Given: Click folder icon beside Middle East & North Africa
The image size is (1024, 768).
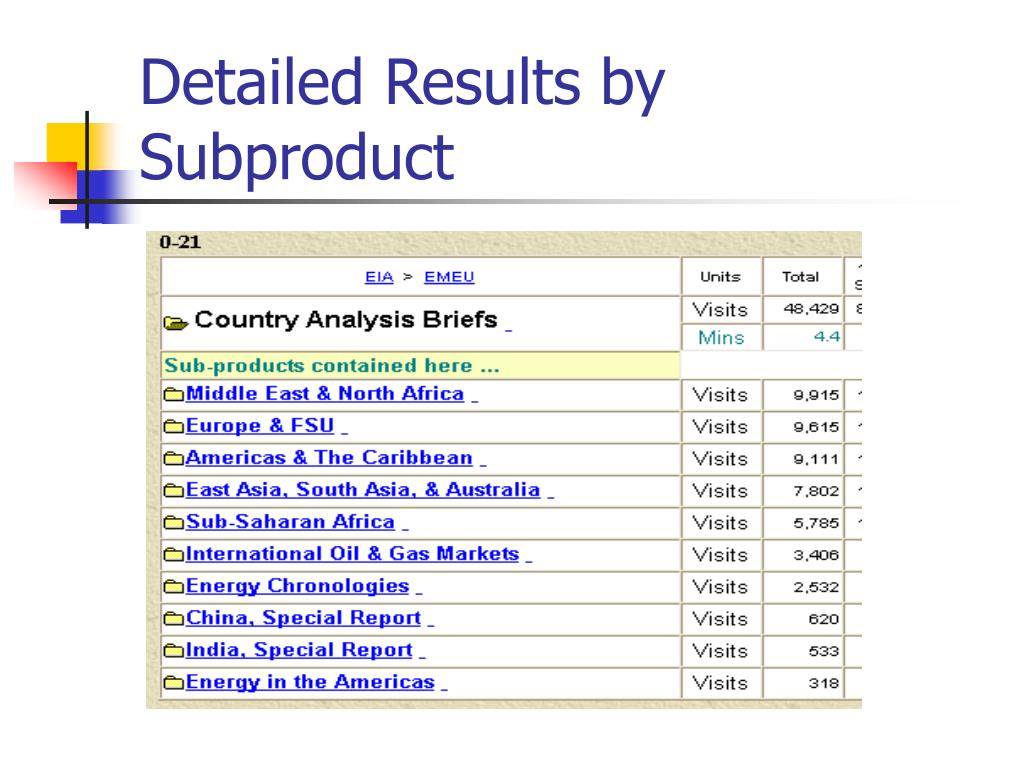Looking at the screenshot, I should [x=173, y=394].
